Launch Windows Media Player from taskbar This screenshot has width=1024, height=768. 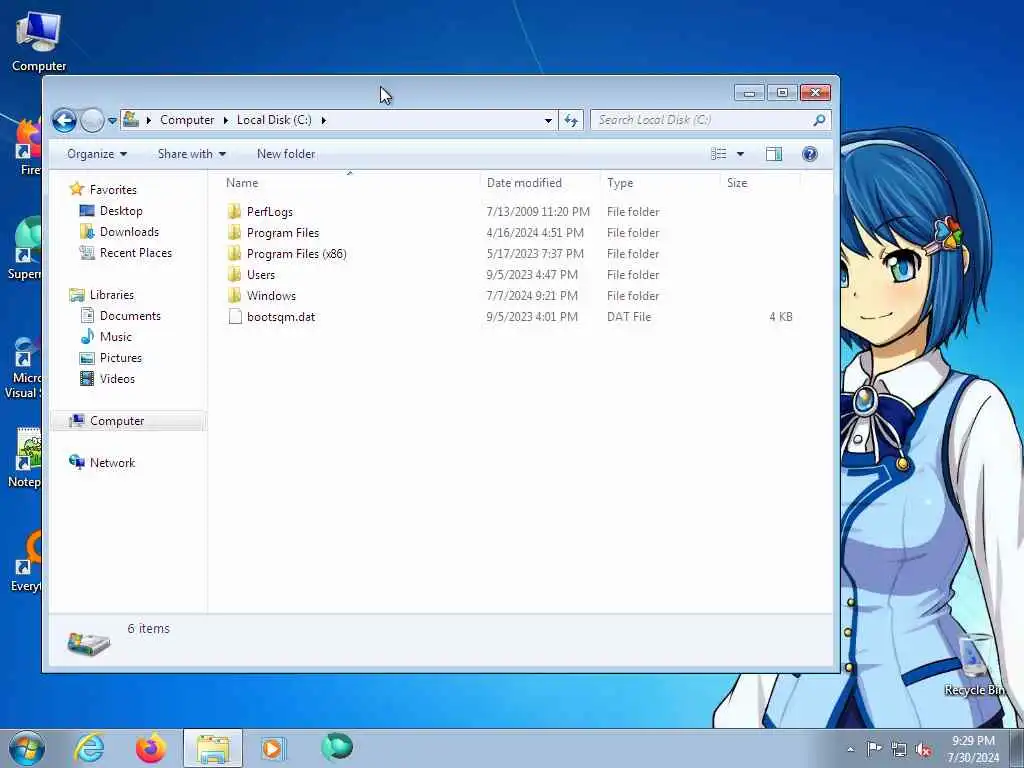click(272, 748)
